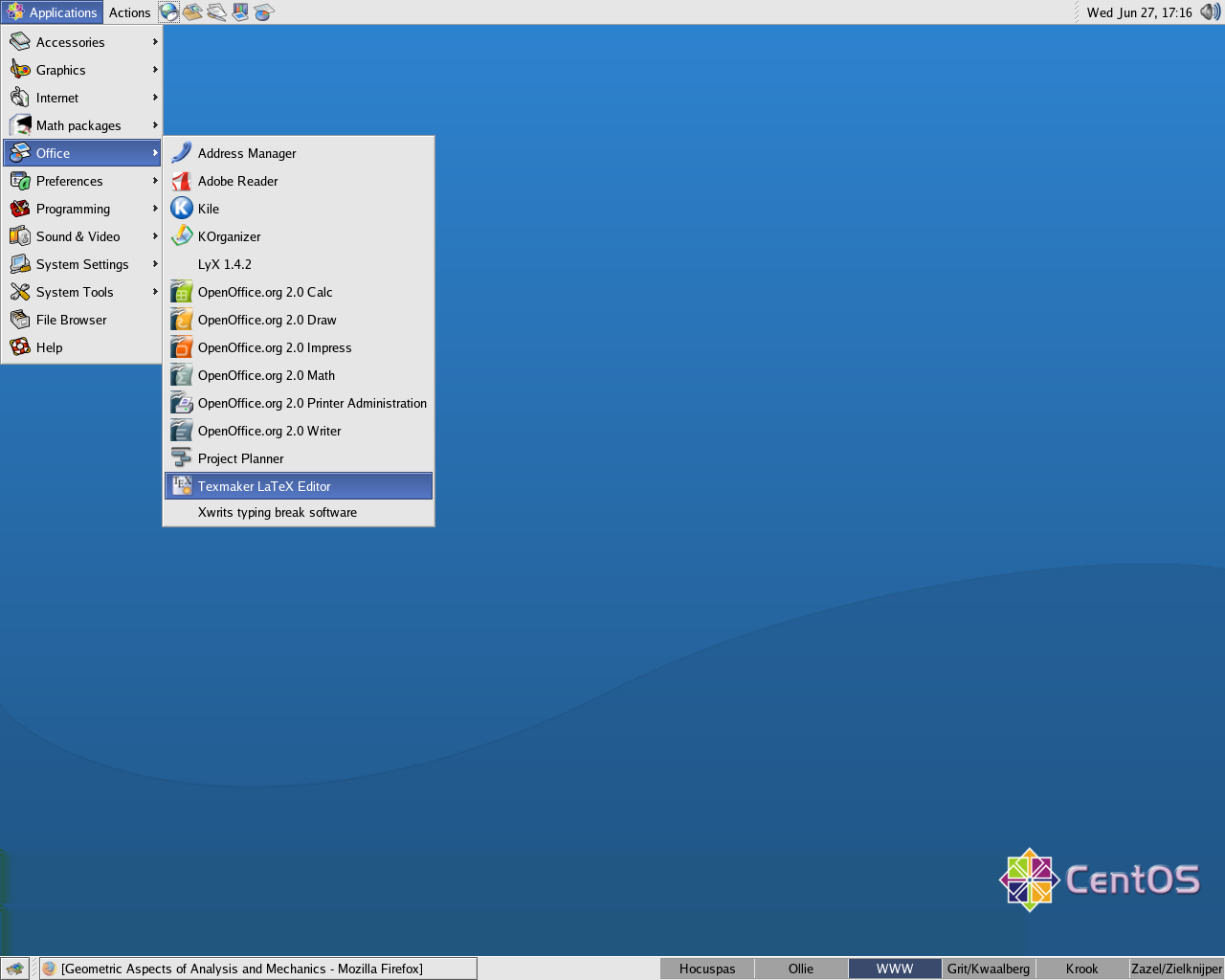Launch the web browser panel icon

click(x=169, y=12)
